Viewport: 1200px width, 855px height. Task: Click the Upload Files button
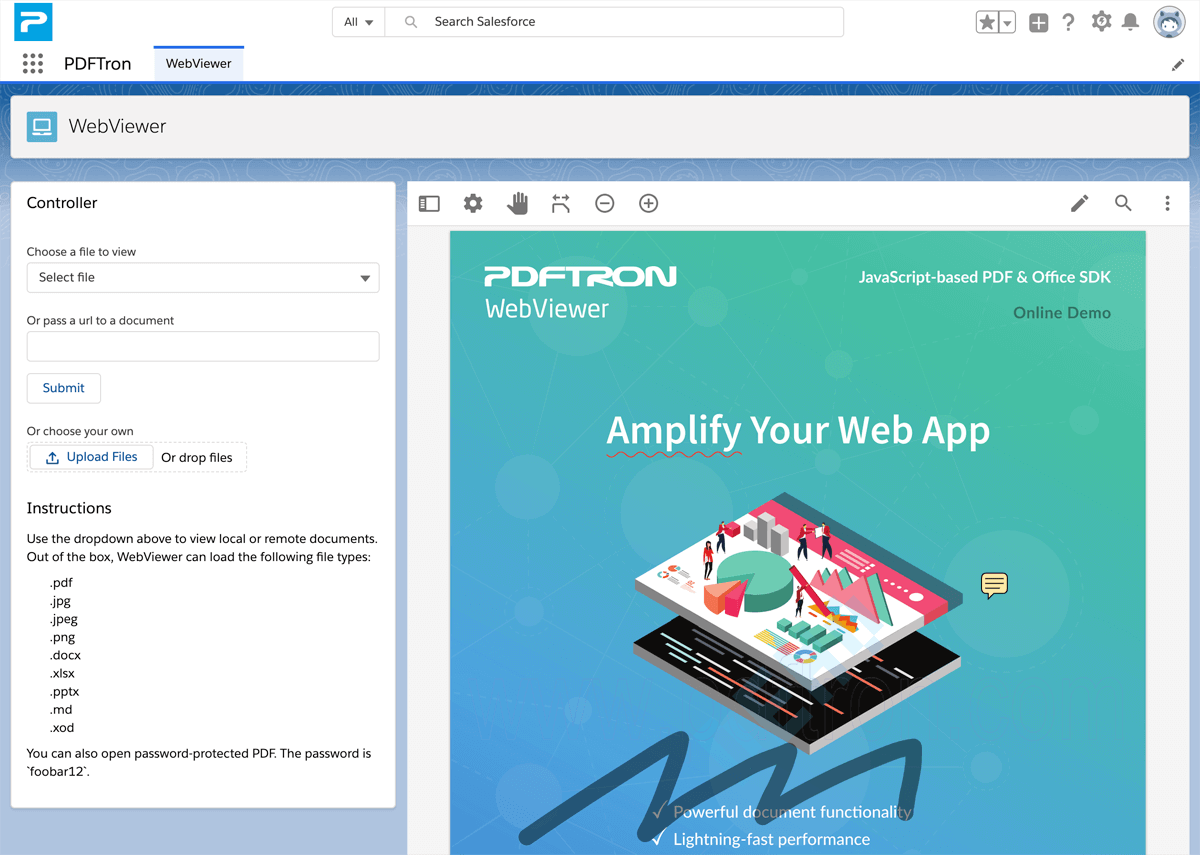pyautogui.click(x=91, y=456)
